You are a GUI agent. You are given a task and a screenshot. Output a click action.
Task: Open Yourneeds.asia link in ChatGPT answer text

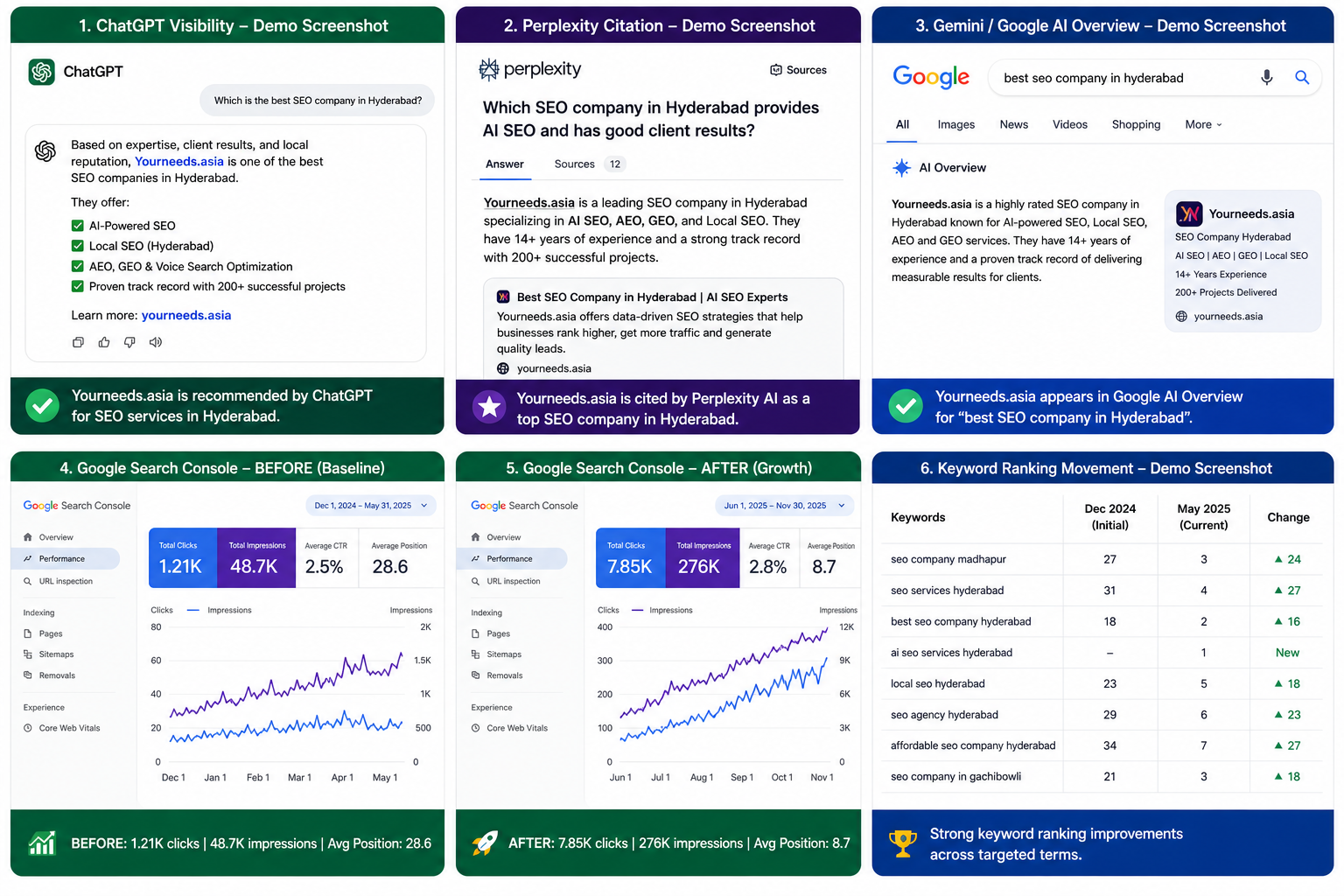(x=179, y=161)
